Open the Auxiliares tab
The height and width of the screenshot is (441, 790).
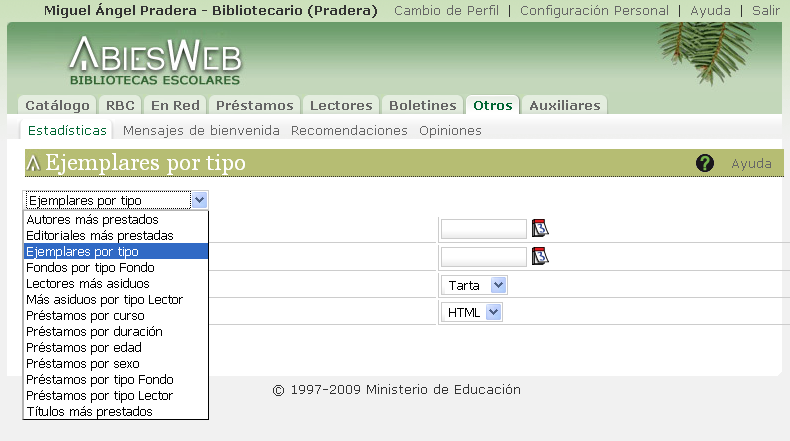point(564,105)
